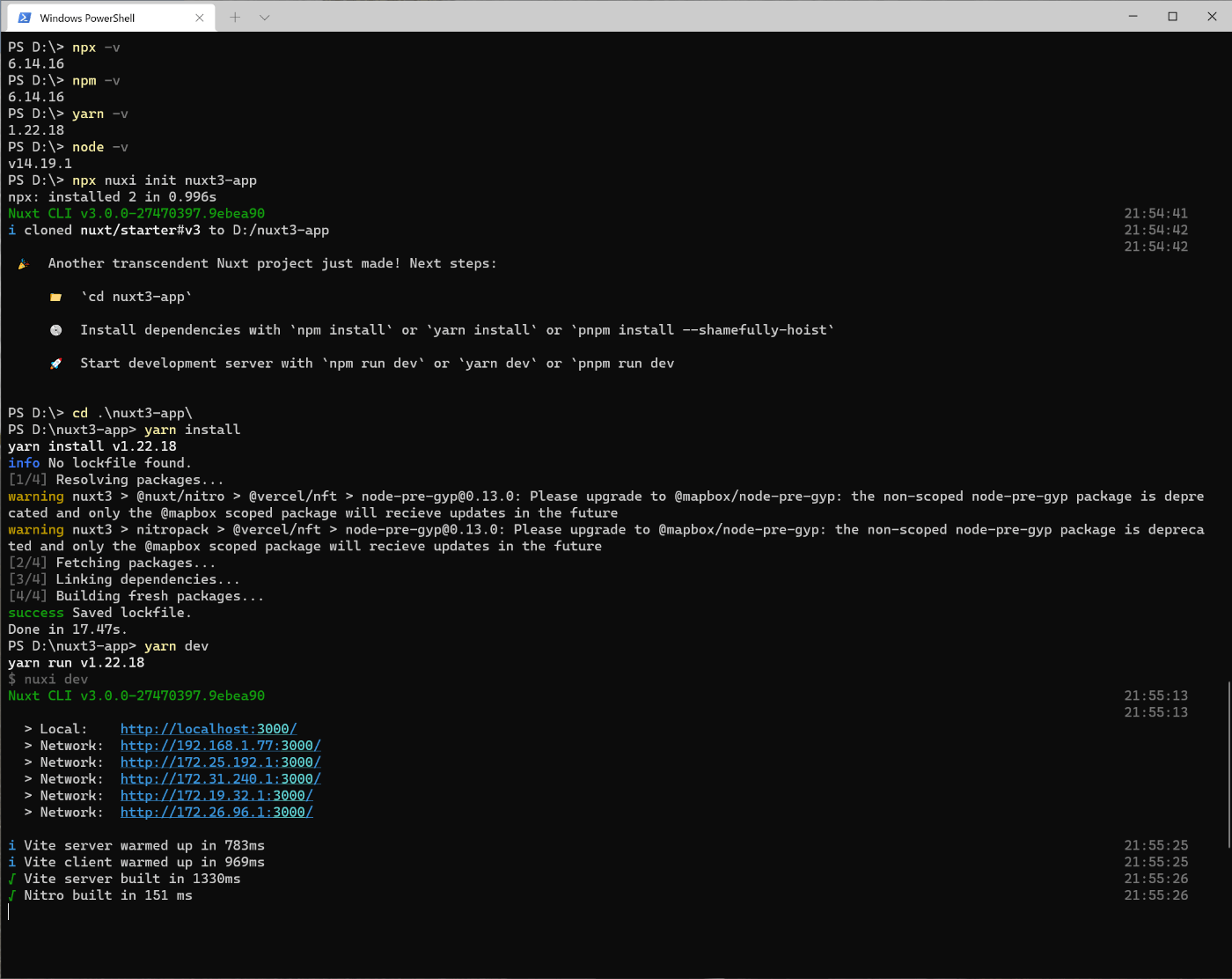Expand the new tab profile dropdown
Viewport: 1232px width, 979px height.
point(264,18)
